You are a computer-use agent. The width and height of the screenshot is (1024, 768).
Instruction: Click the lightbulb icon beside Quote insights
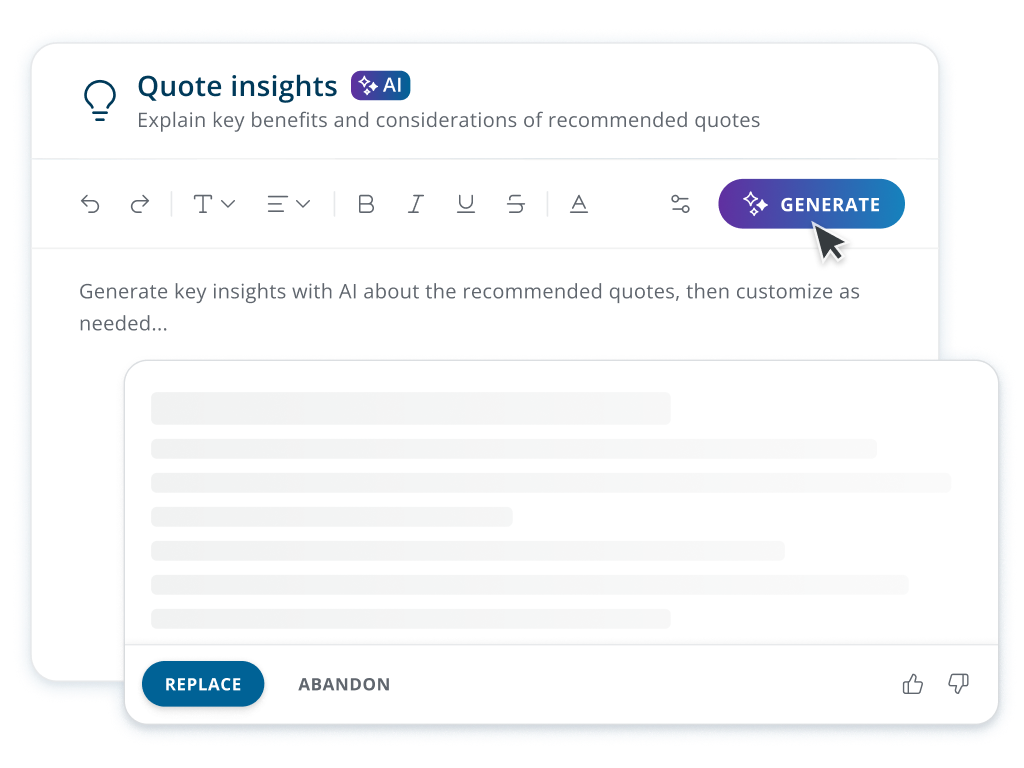(x=99, y=101)
